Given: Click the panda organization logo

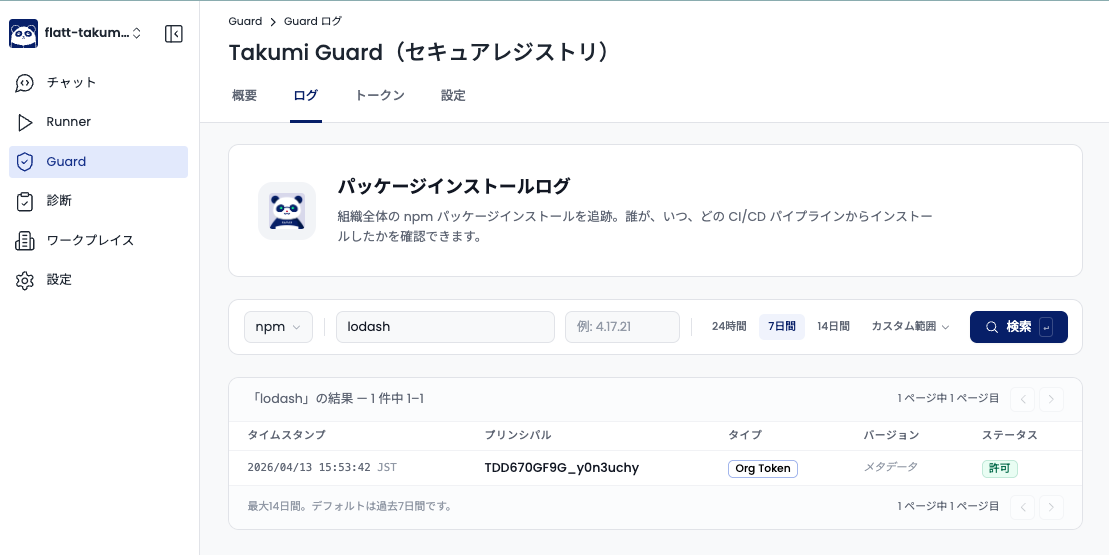Looking at the screenshot, I should [x=24, y=33].
